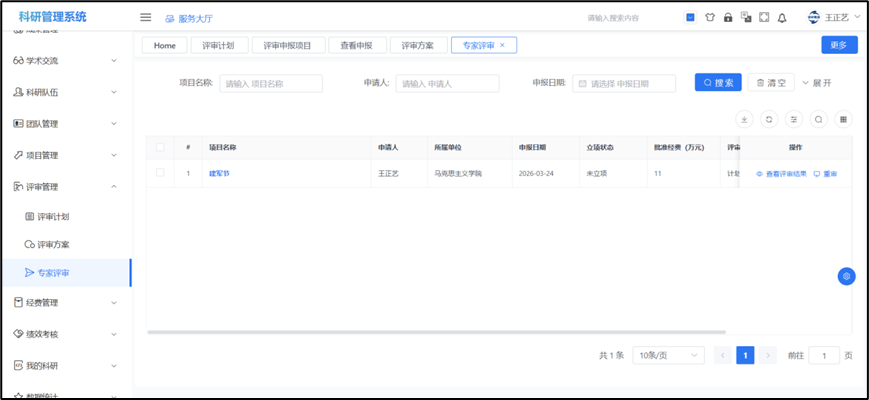The height and width of the screenshot is (400, 869).
Task: Open the theme shirt icon
Action: [709, 17]
